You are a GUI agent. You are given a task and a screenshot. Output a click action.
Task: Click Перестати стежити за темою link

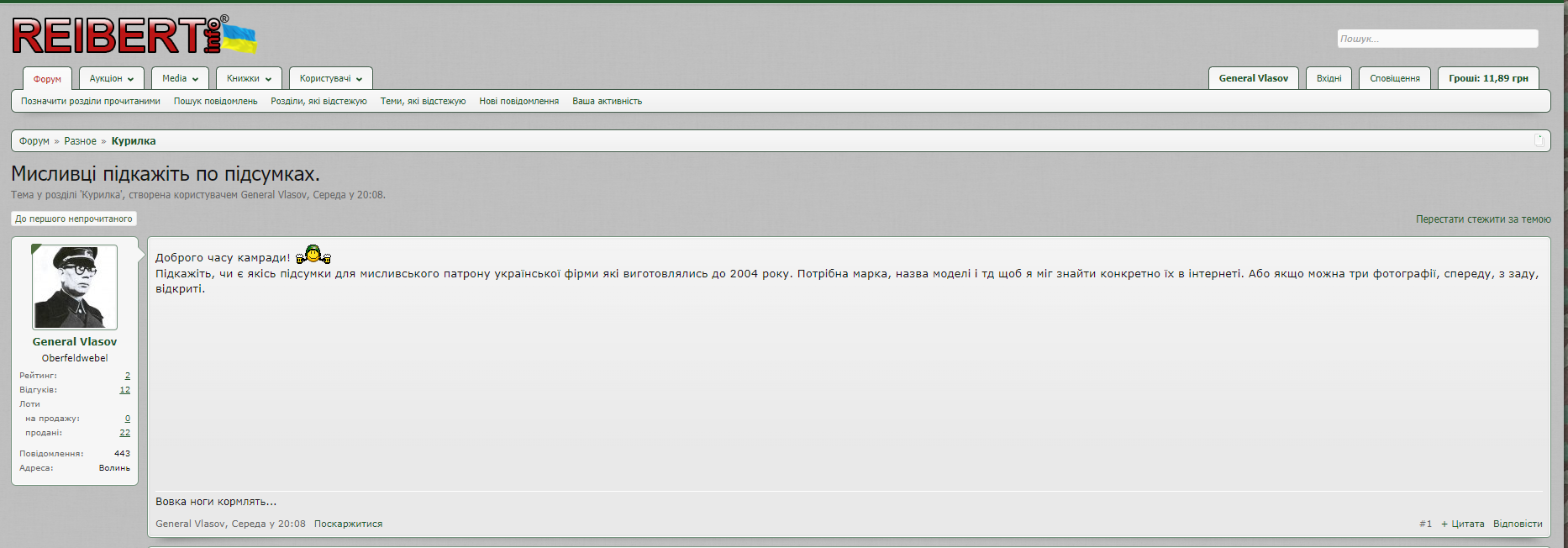coord(1483,219)
